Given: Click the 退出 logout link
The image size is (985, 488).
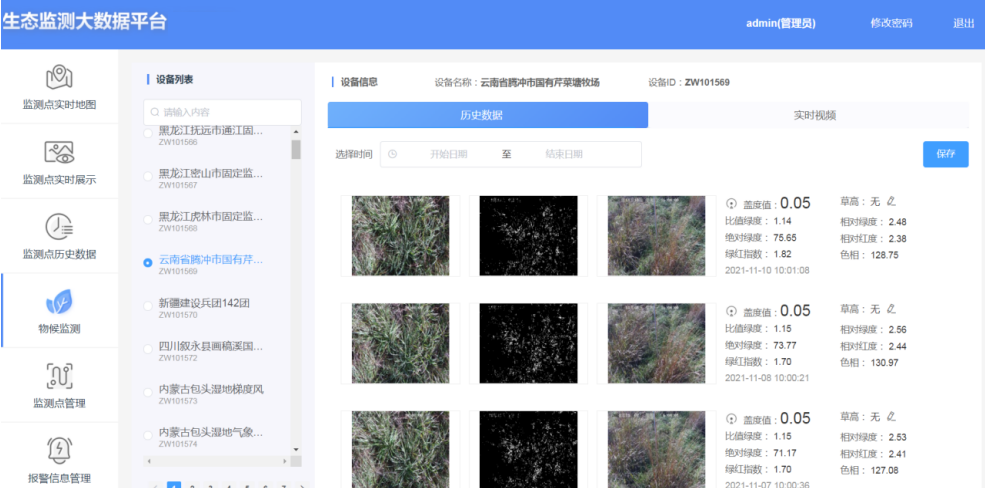Looking at the screenshot, I should click(963, 23).
